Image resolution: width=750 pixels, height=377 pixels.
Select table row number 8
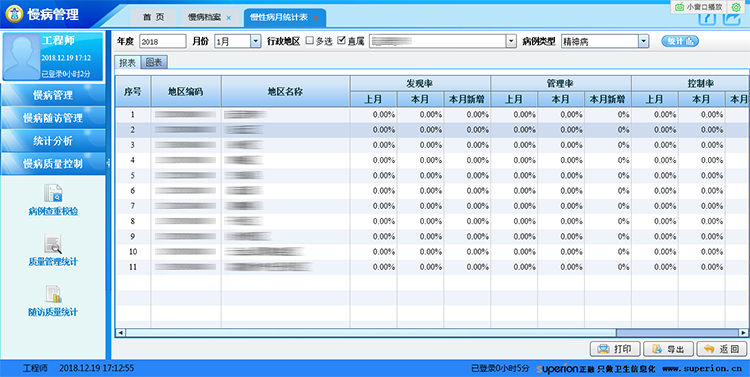pyautogui.click(x=432, y=222)
